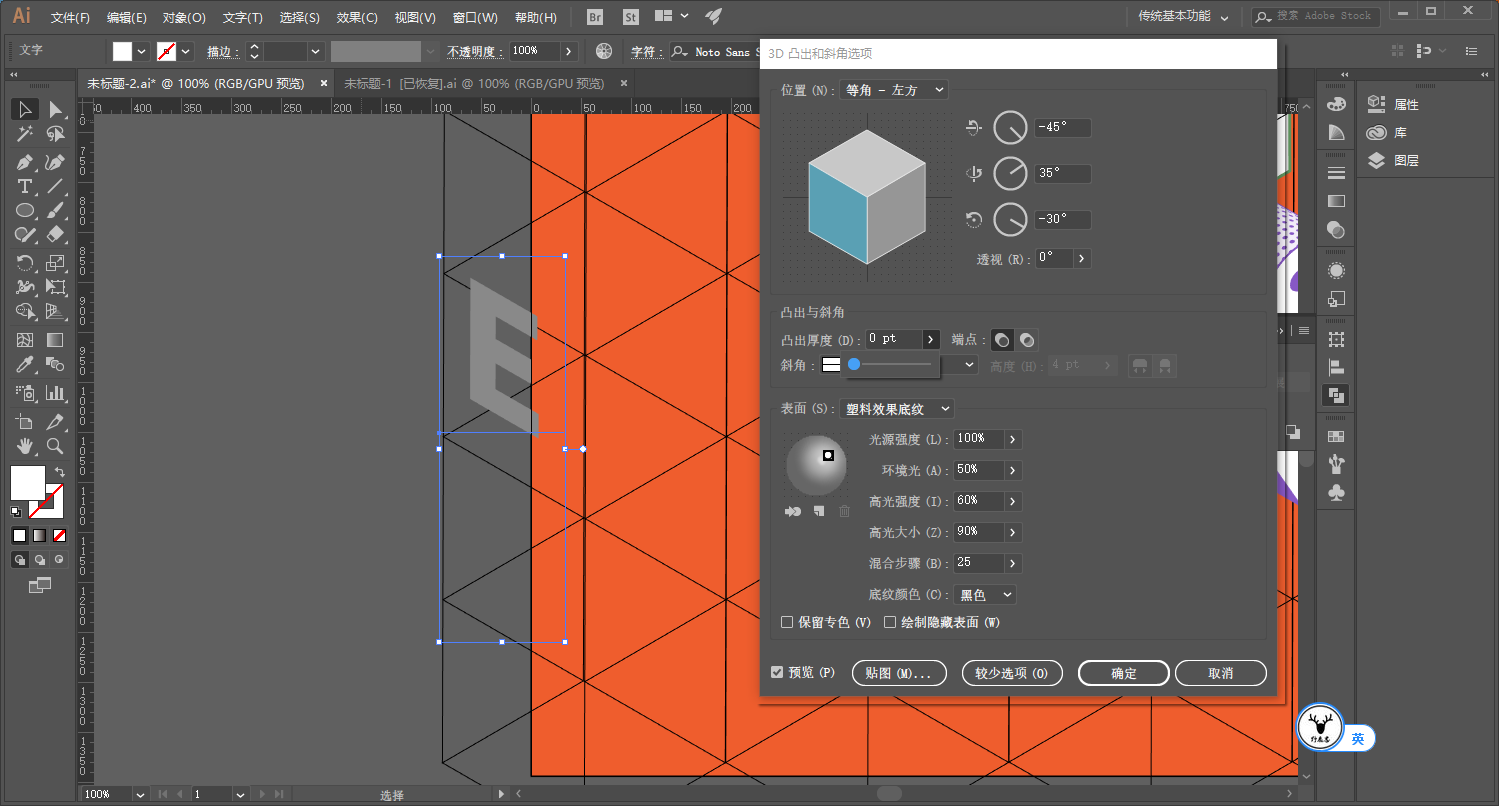This screenshot has height=806, width=1499.
Task: Open the 底纹颜色 shading color dropdown
Action: pos(985,594)
